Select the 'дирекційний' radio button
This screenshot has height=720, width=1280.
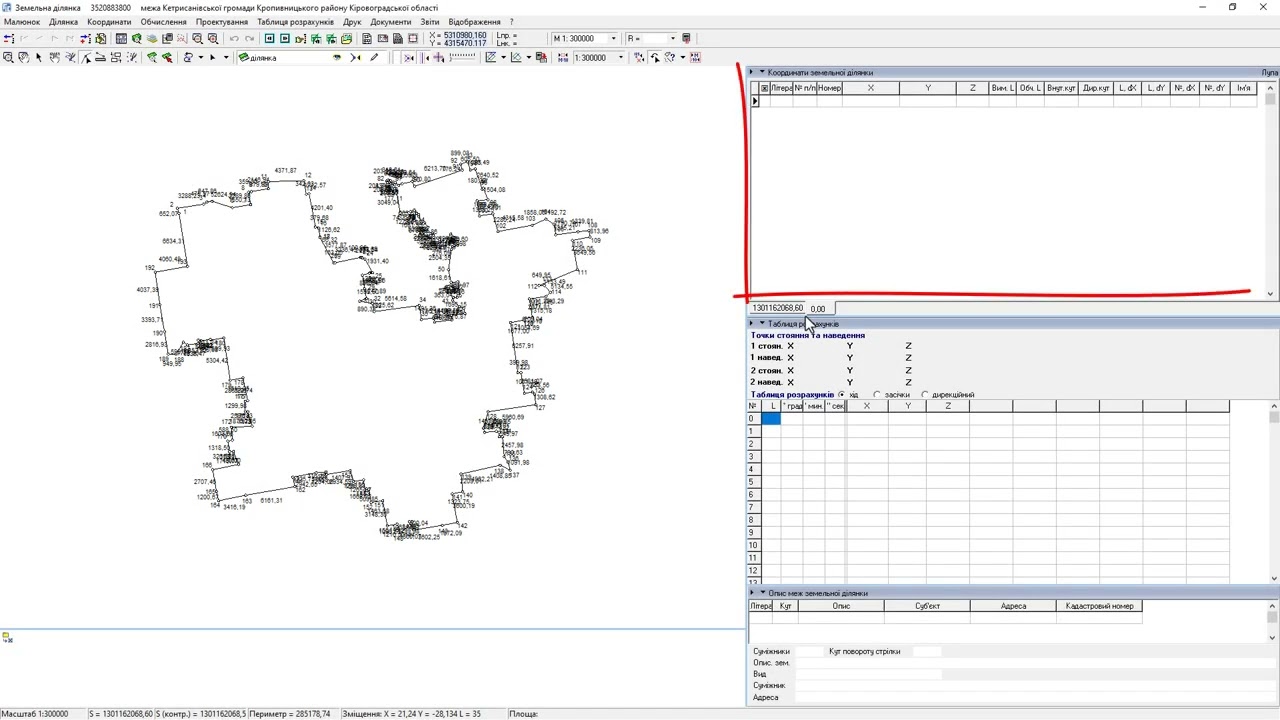tap(925, 395)
